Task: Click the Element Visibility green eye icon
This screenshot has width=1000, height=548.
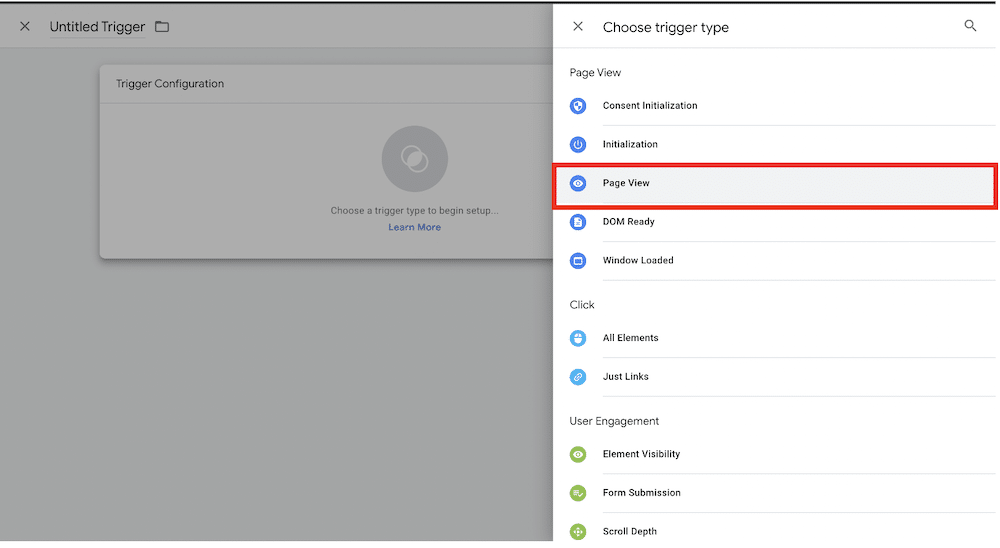Action: 578,454
